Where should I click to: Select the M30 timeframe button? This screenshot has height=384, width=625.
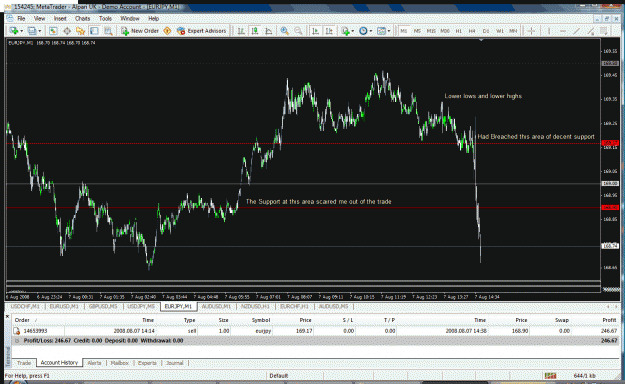[x=445, y=31]
